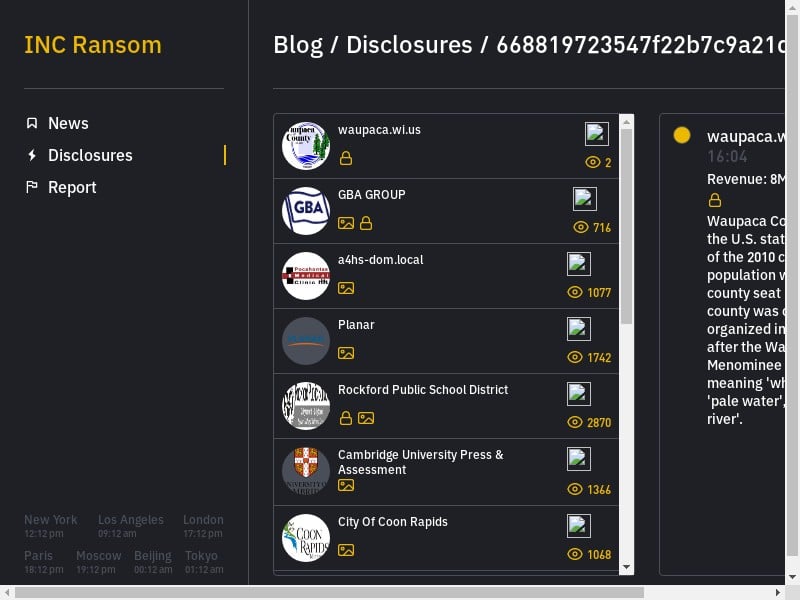Click the lock icon under waupaca.wi.us

(345, 158)
